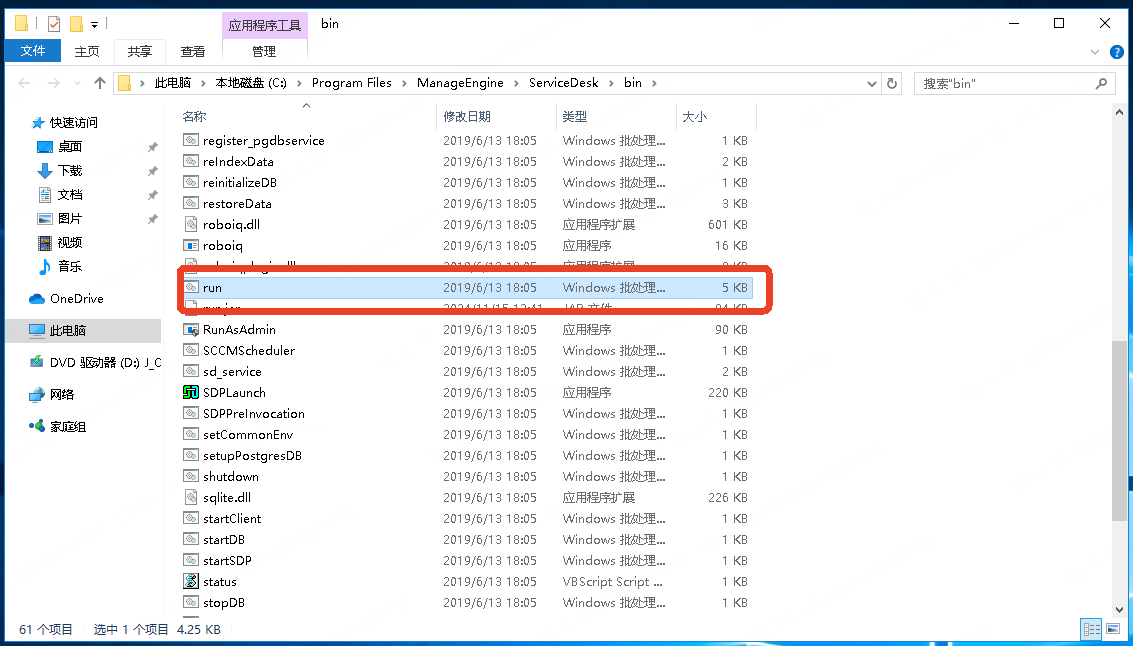Switch to the 主页 ribbon tab

(x=87, y=51)
